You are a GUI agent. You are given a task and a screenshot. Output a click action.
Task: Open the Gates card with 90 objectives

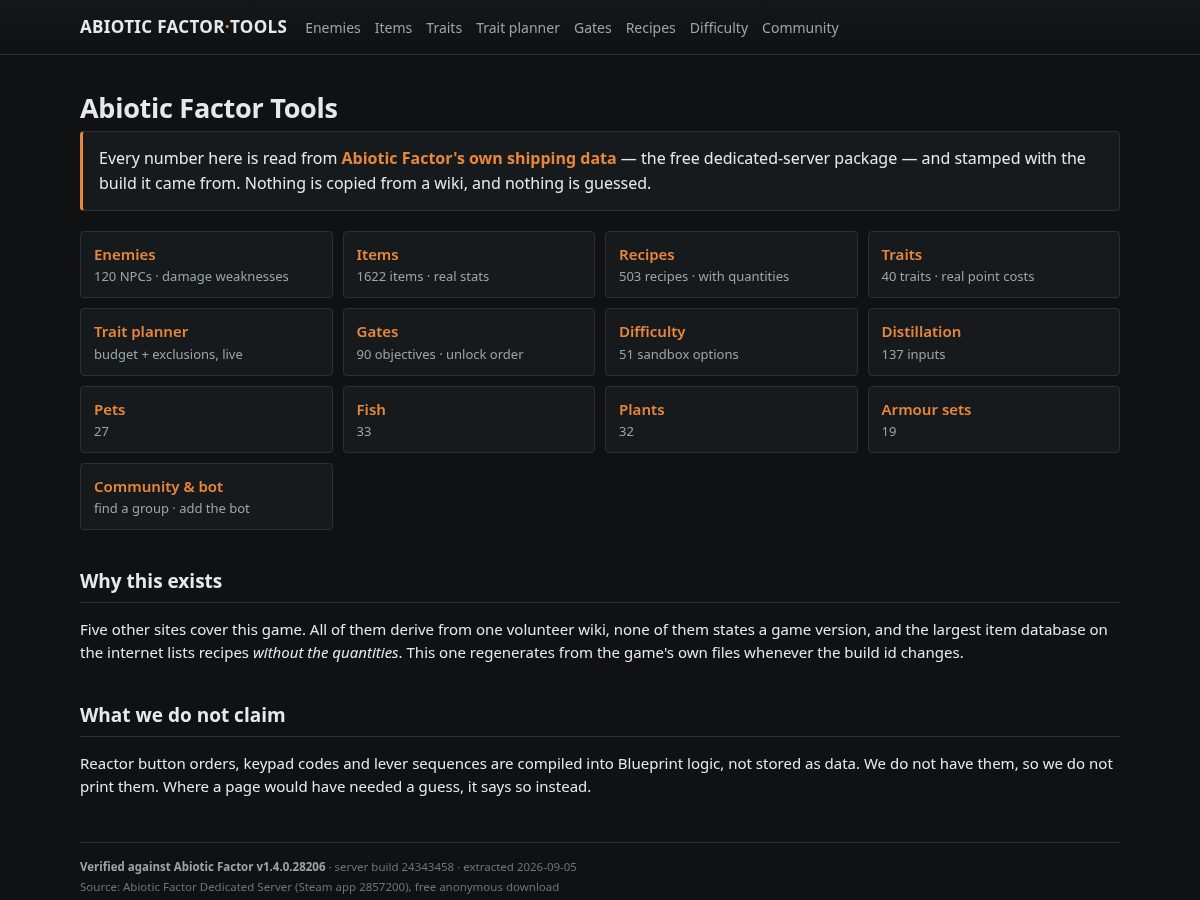click(469, 342)
